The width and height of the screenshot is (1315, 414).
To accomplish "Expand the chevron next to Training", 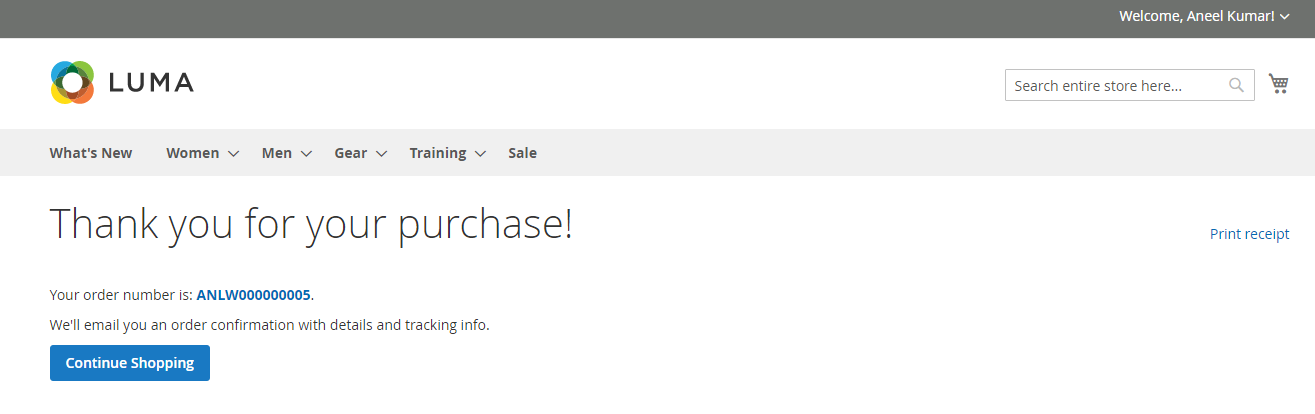I will pos(480,154).
